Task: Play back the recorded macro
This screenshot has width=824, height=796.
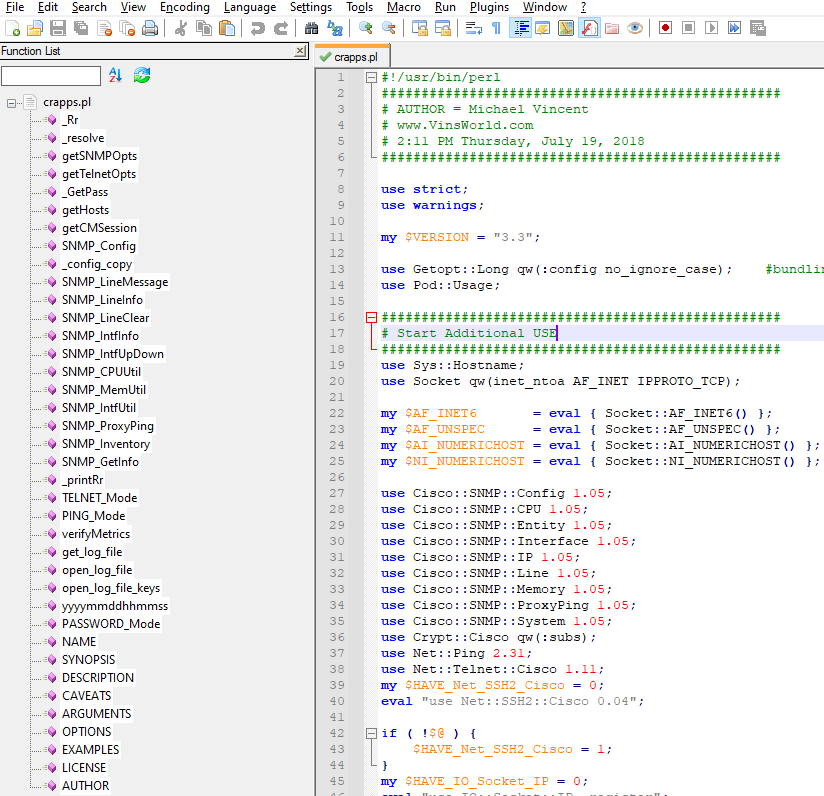Action: tap(712, 28)
